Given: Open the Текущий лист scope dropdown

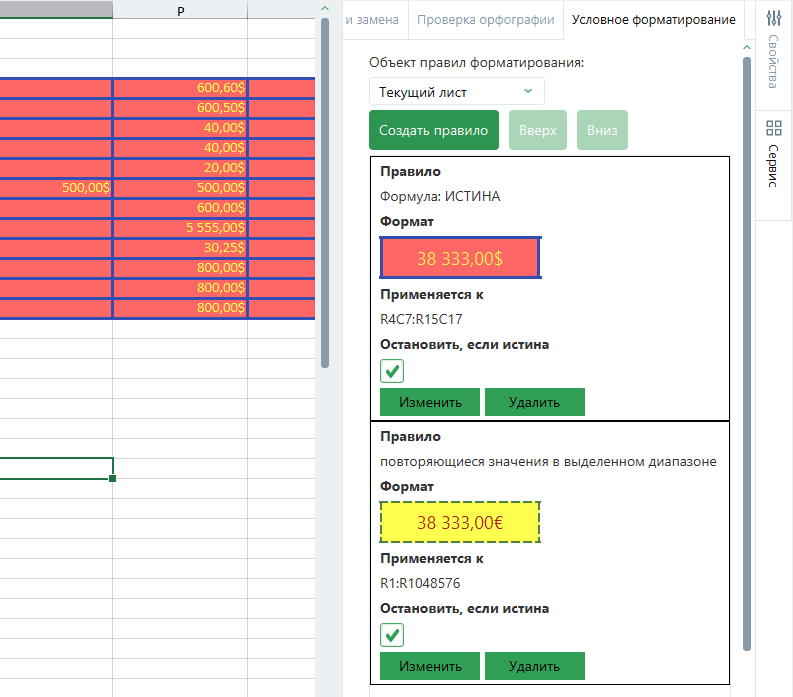Looking at the screenshot, I should coord(457,92).
